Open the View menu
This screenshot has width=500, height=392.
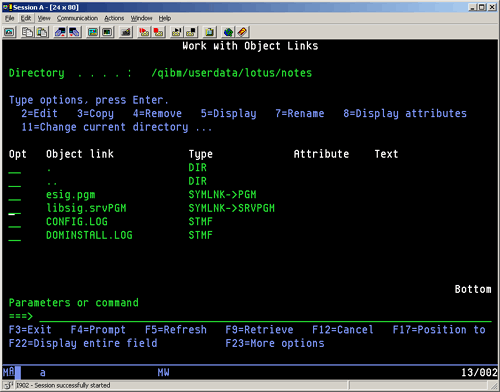pos(44,18)
